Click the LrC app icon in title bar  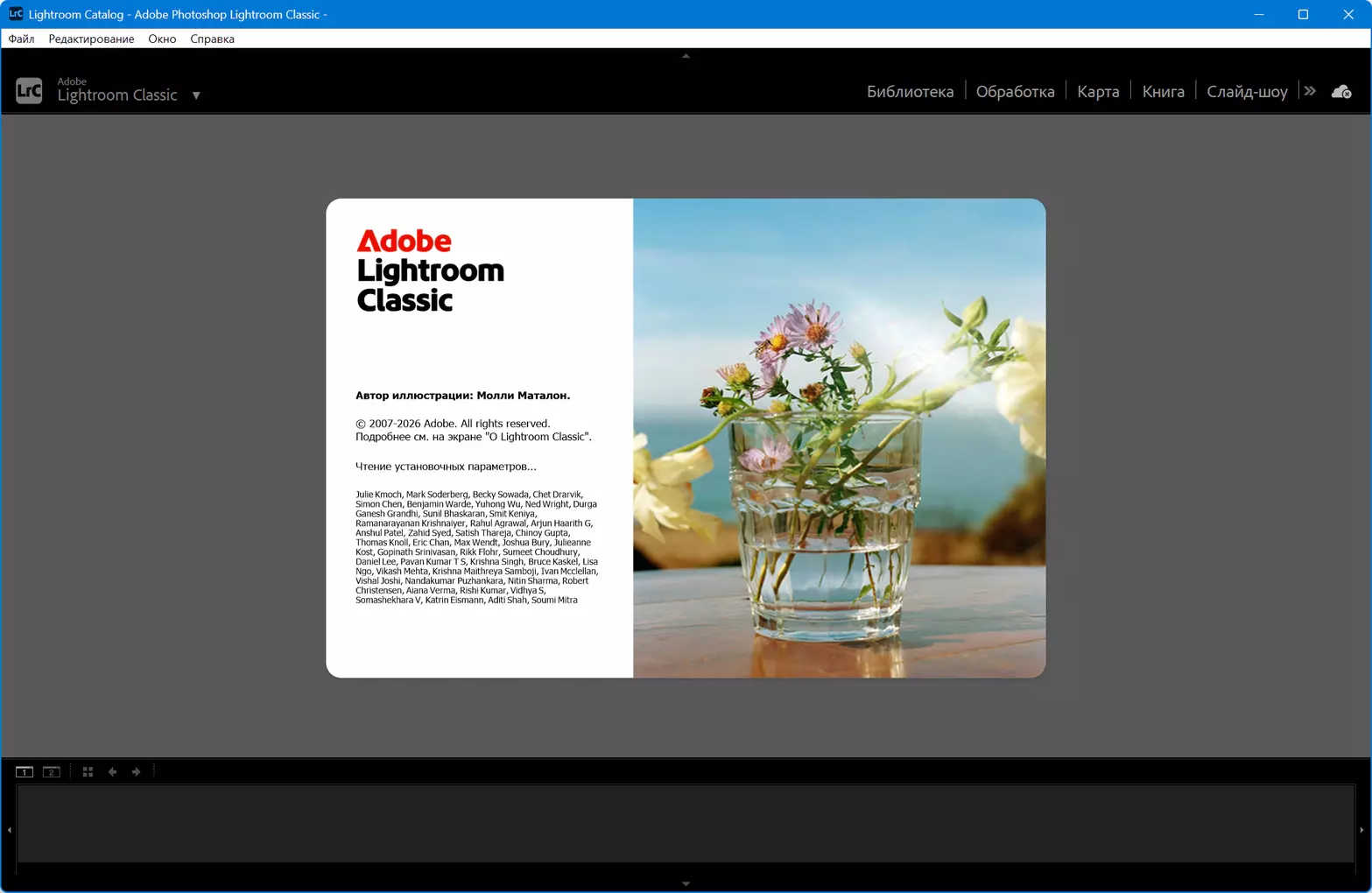15,14
